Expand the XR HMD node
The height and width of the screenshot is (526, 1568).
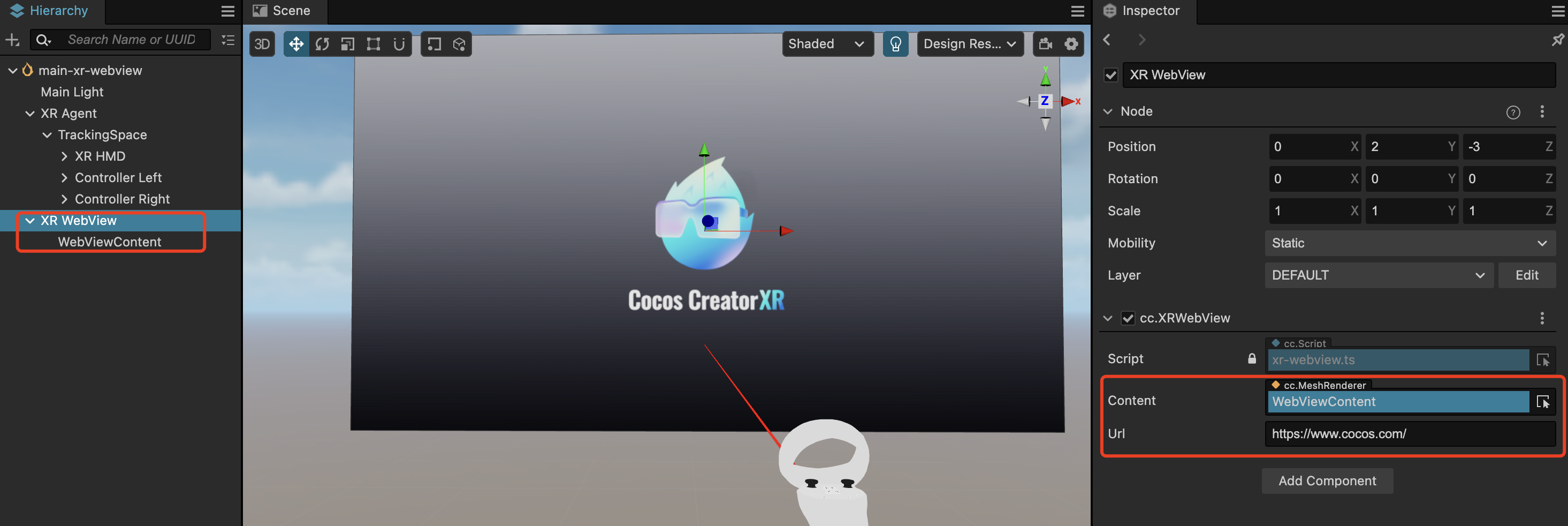pyautogui.click(x=64, y=156)
